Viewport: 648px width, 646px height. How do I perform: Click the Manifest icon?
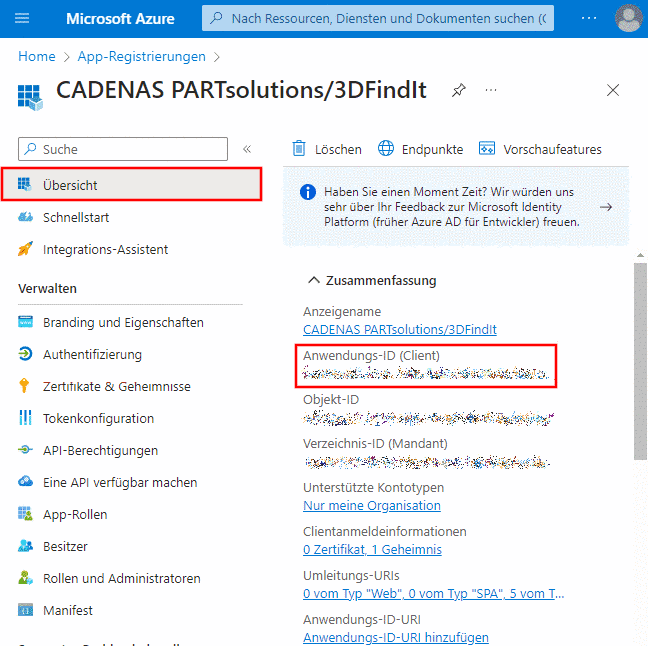tap(25, 610)
